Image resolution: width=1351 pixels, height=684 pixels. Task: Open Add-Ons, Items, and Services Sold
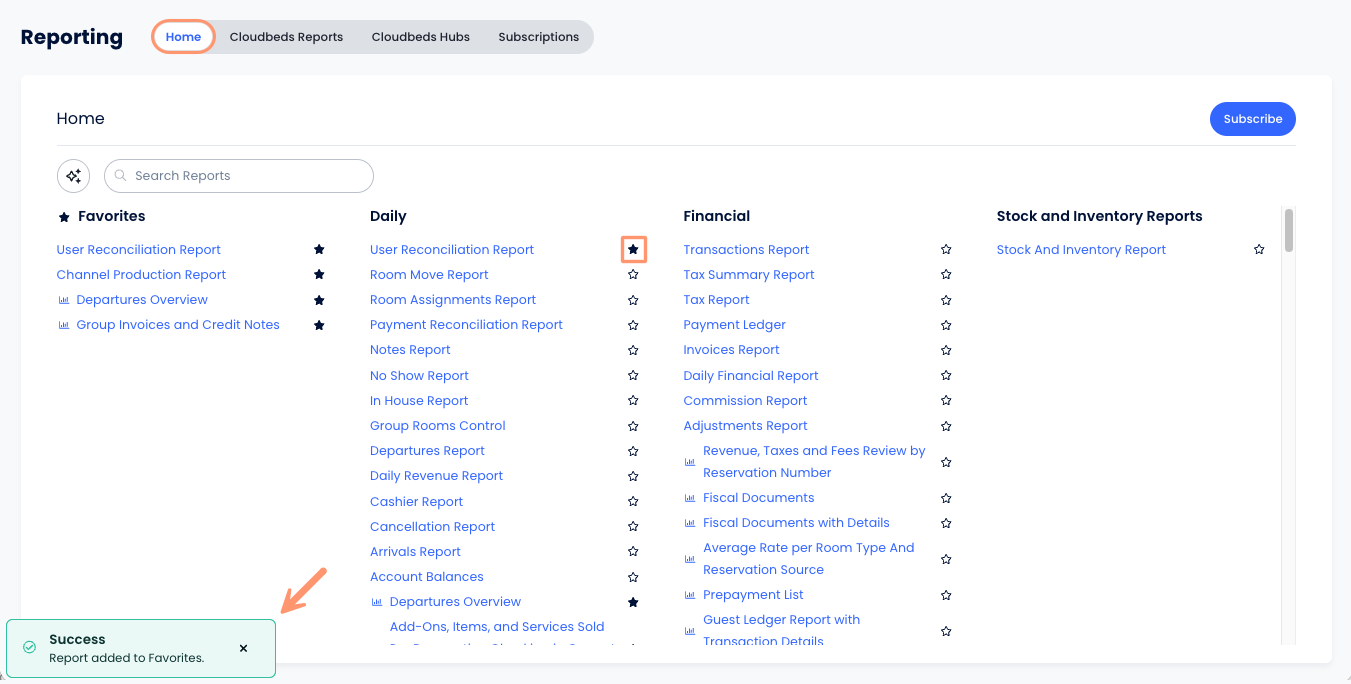tap(497, 627)
